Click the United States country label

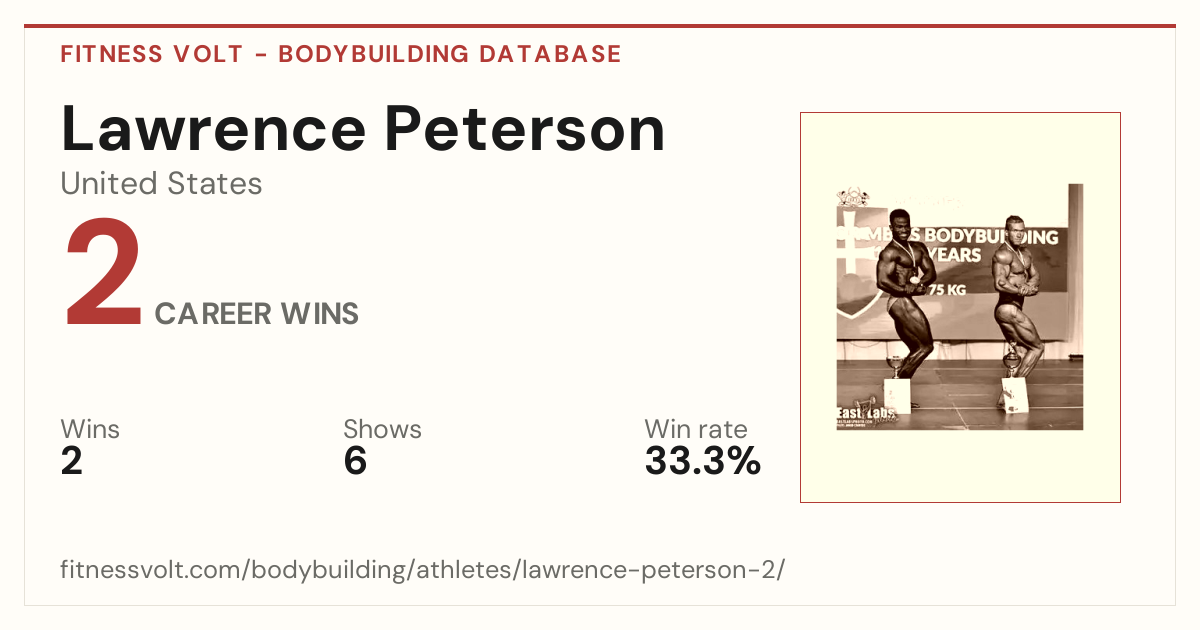pyautogui.click(x=161, y=184)
